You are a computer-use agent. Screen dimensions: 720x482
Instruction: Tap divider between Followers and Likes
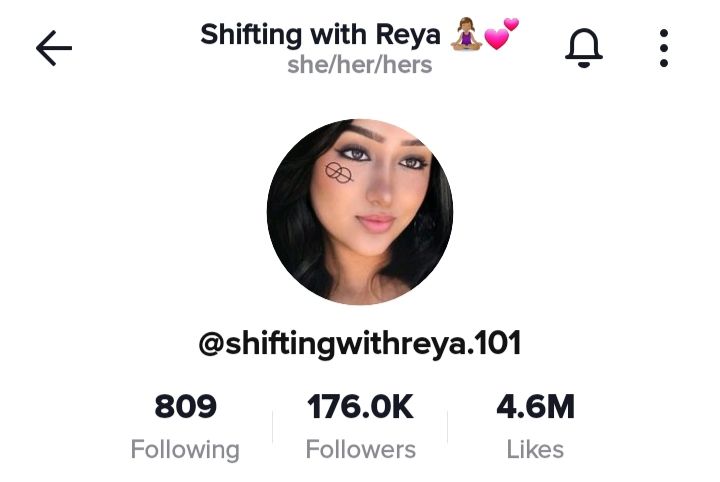[x=448, y=427]
